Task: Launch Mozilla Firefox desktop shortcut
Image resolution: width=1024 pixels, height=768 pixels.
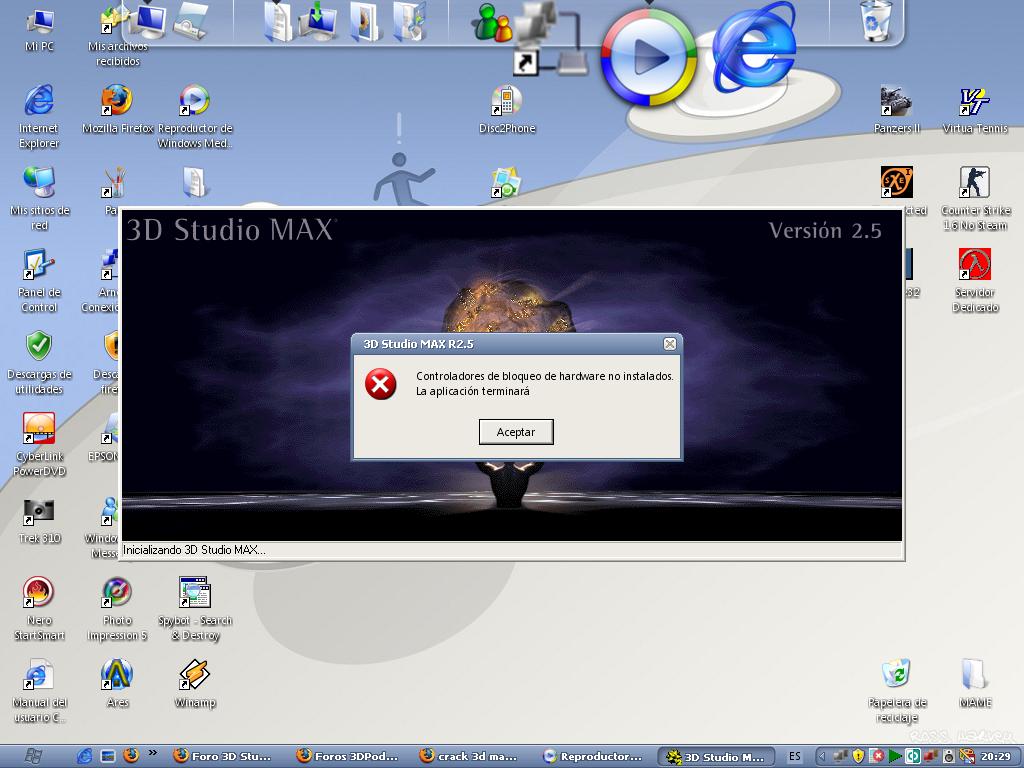Action: [x=118, y=109]
